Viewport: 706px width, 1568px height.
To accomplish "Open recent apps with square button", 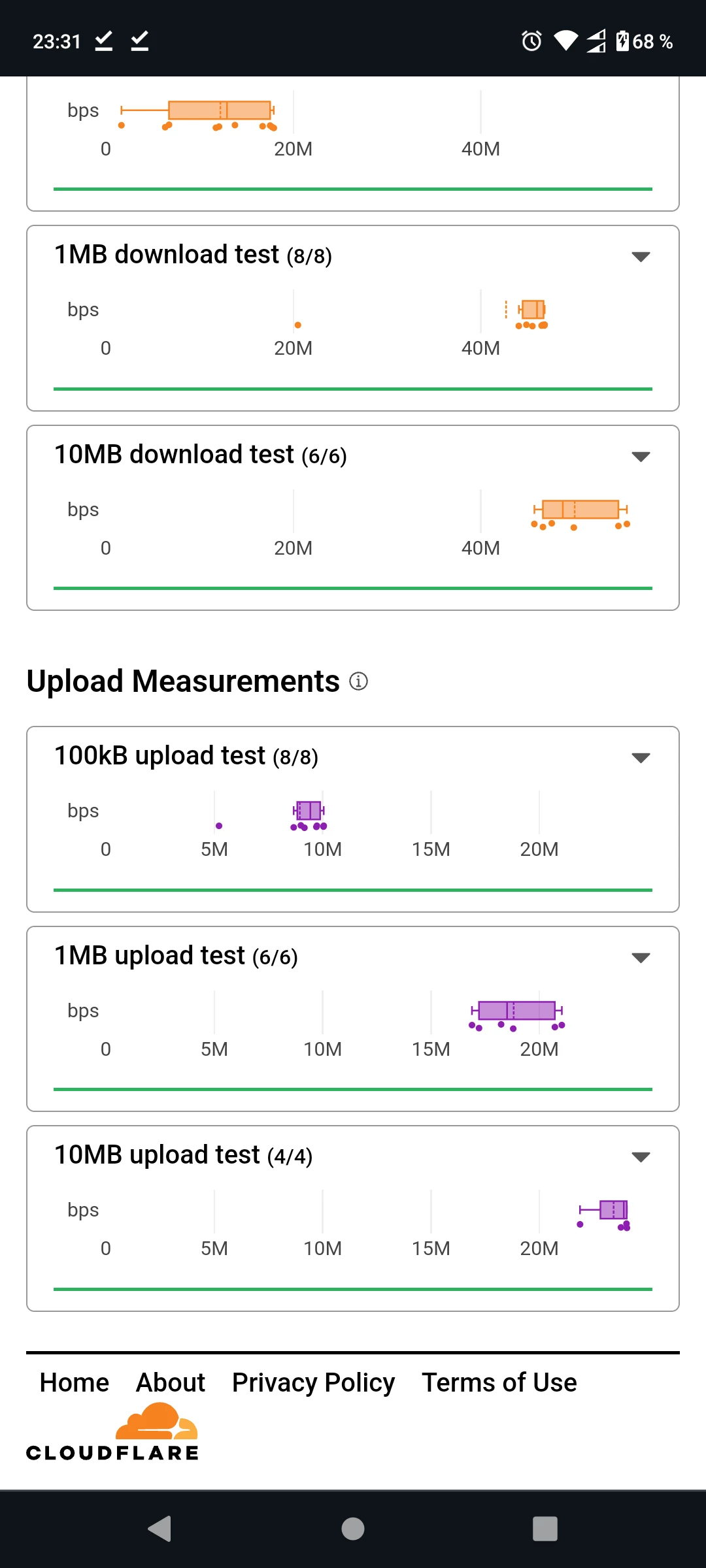I will tap(545, 1529).
